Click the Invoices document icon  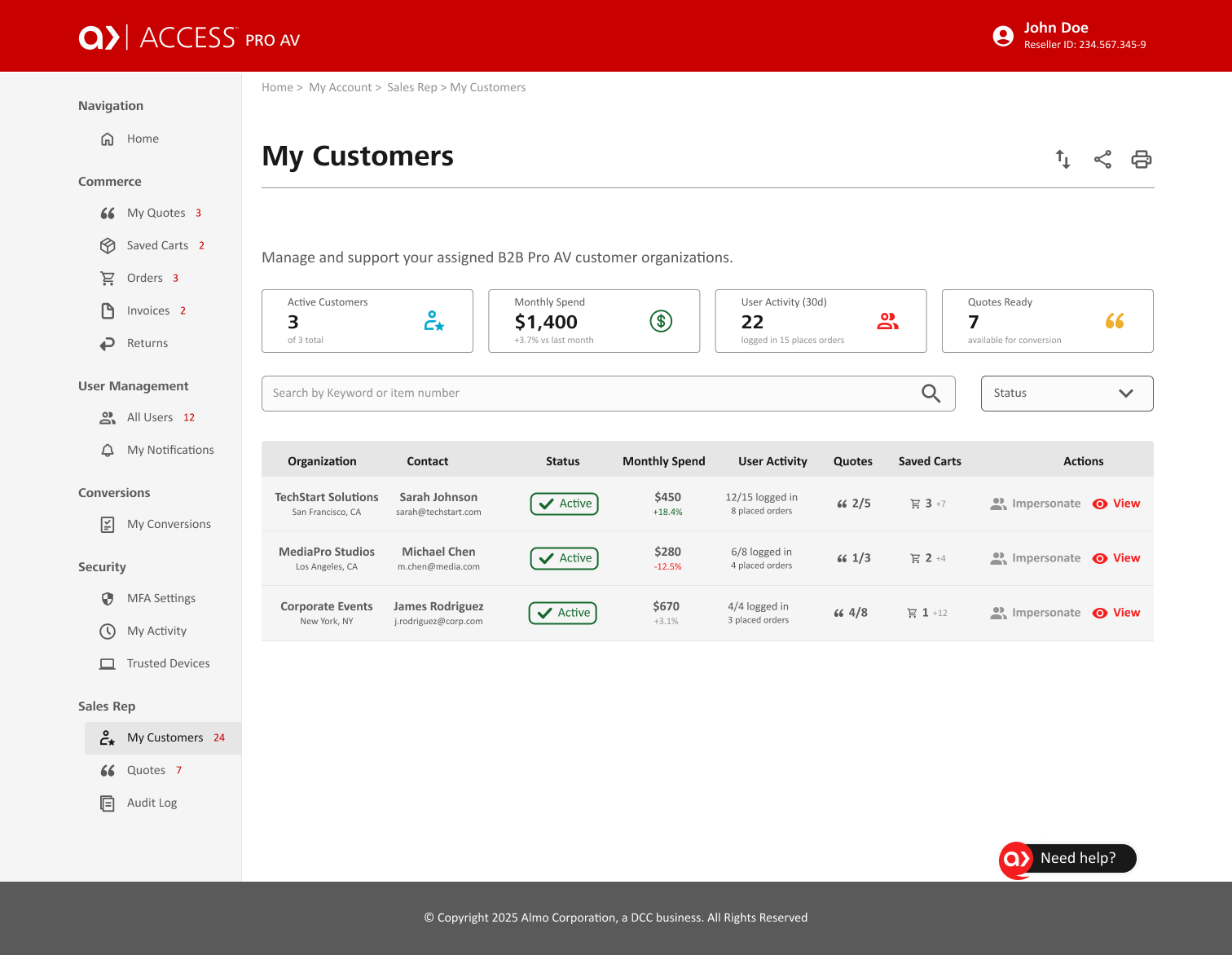(x=108, y=310)
